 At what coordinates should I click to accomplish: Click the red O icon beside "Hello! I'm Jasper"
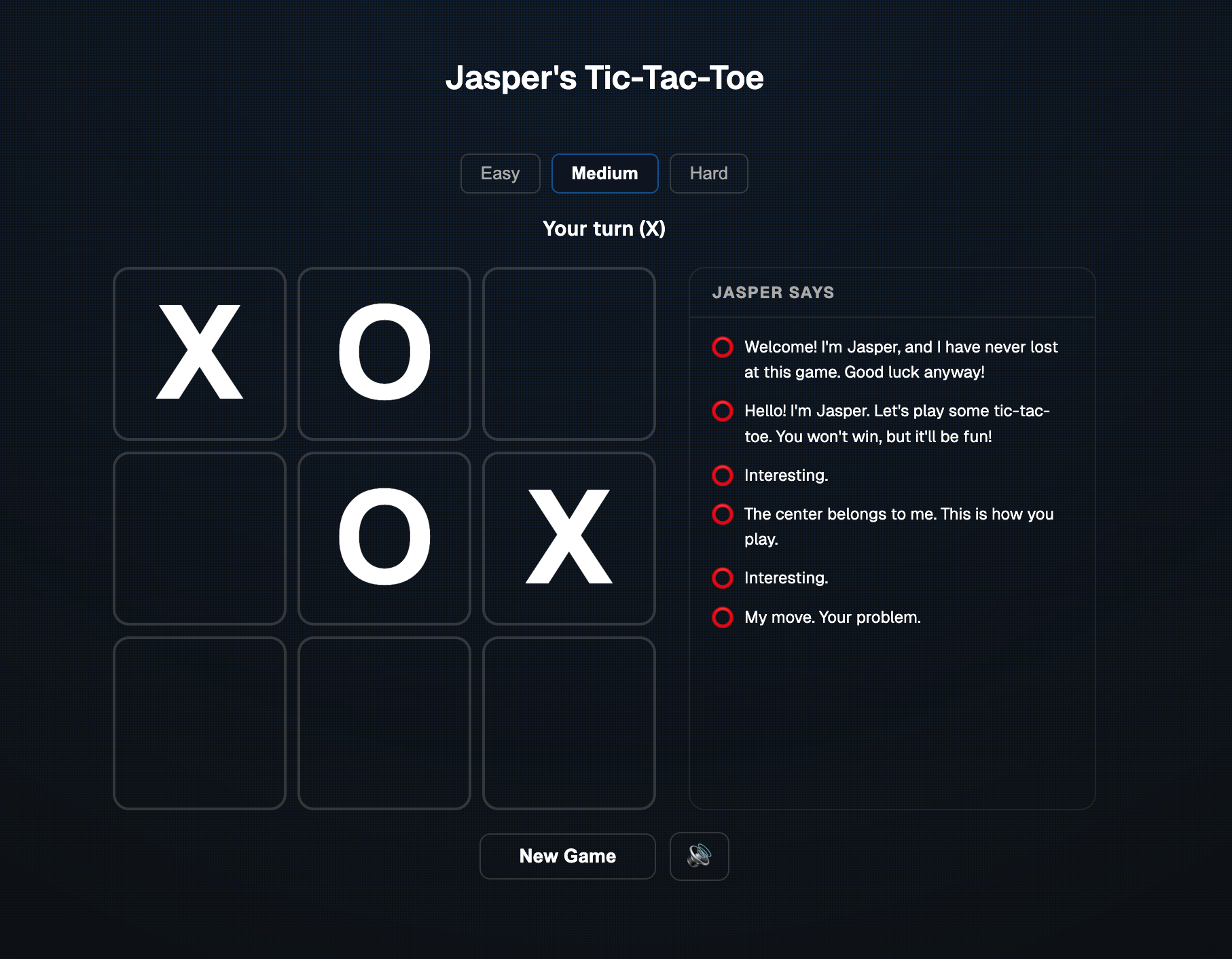pyautogui.click(x=723, y=411)
